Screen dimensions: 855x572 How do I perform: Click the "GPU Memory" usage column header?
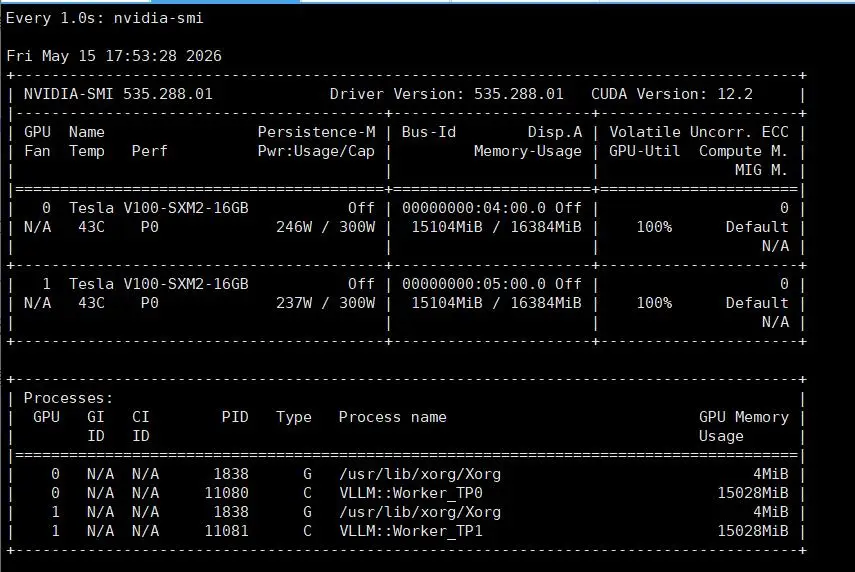744,417
